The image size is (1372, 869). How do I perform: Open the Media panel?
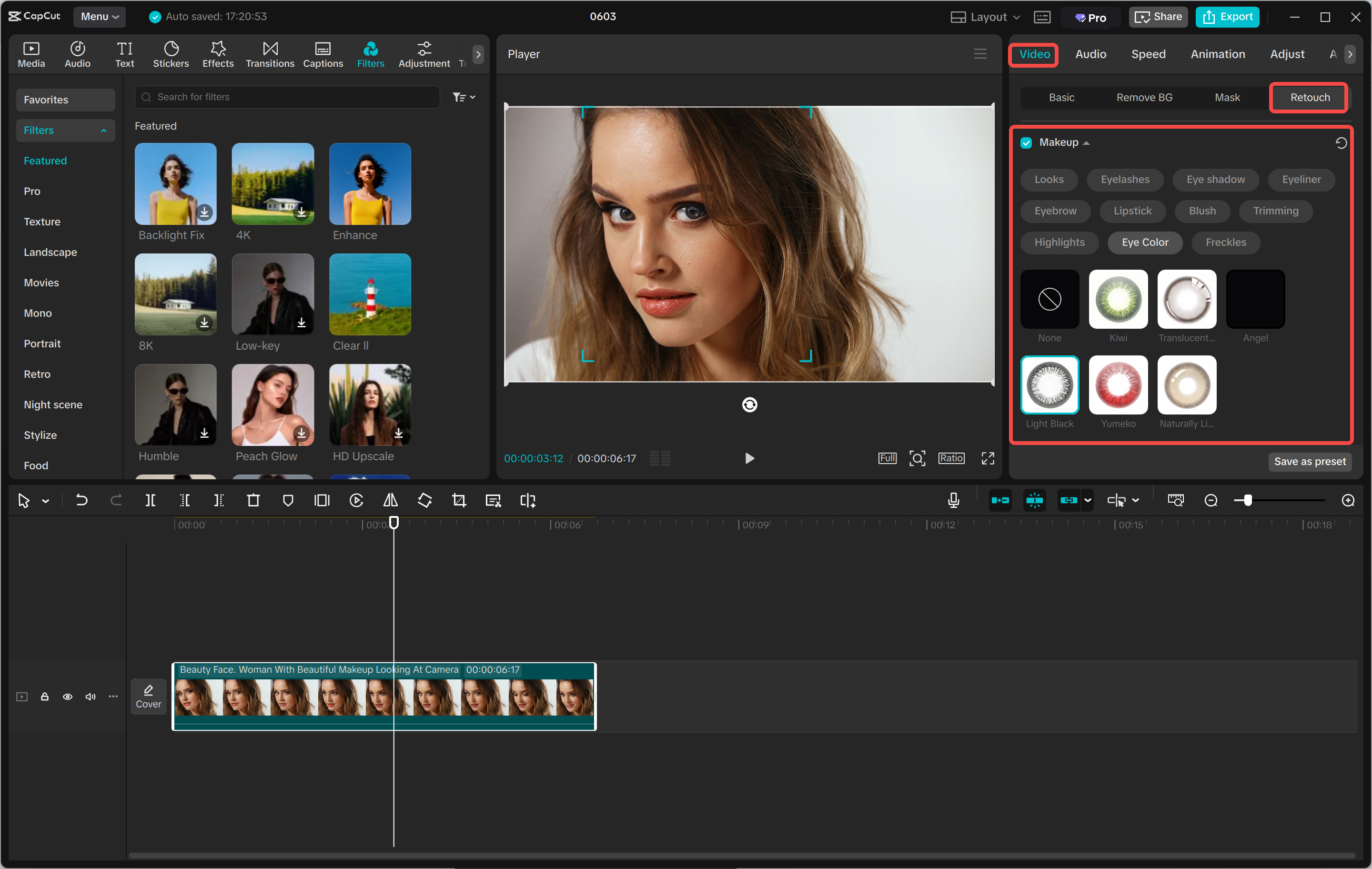[x=31, y=54]
